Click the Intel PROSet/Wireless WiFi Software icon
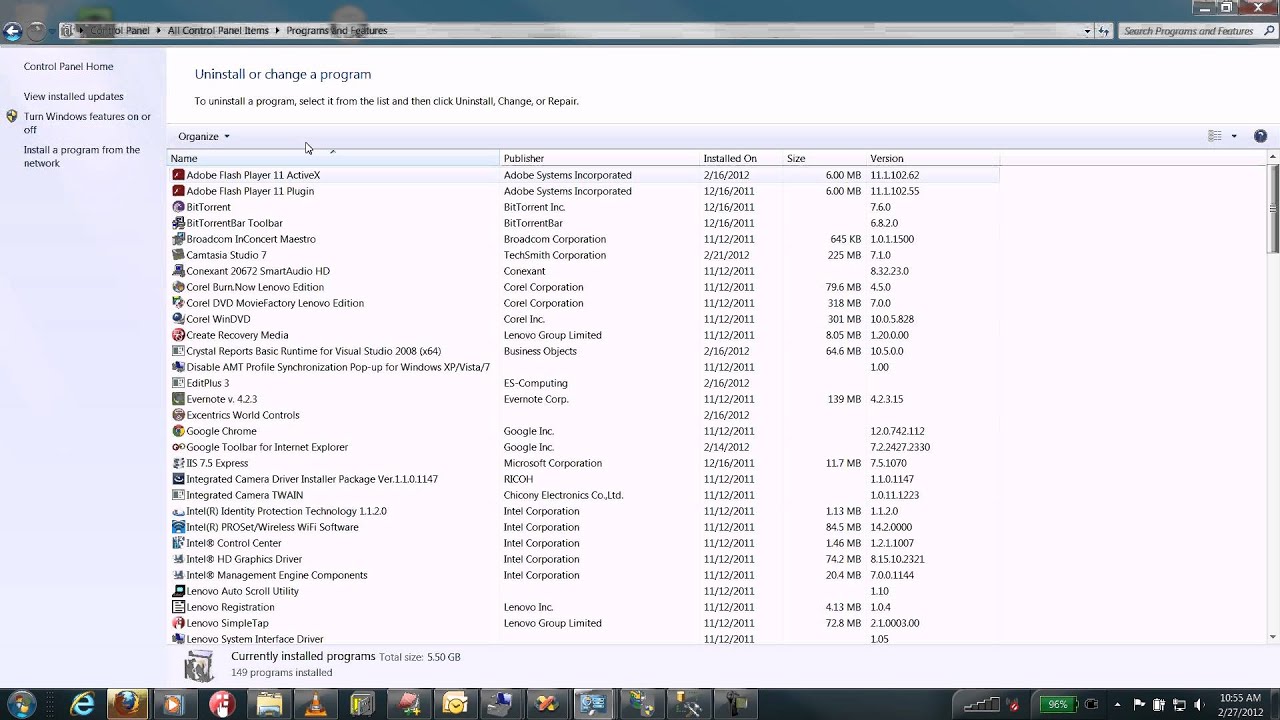This screenshot has height=720, width=1280. 178,527
